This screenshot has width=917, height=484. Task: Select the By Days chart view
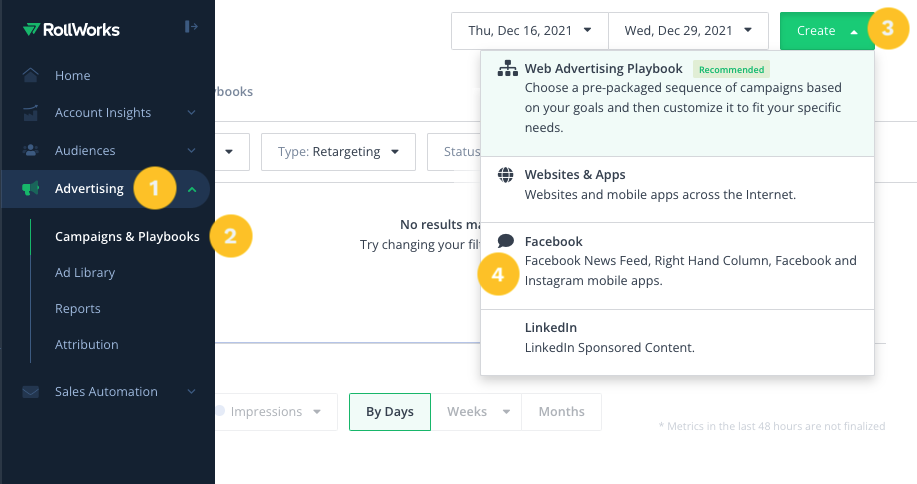pos(390,412)
